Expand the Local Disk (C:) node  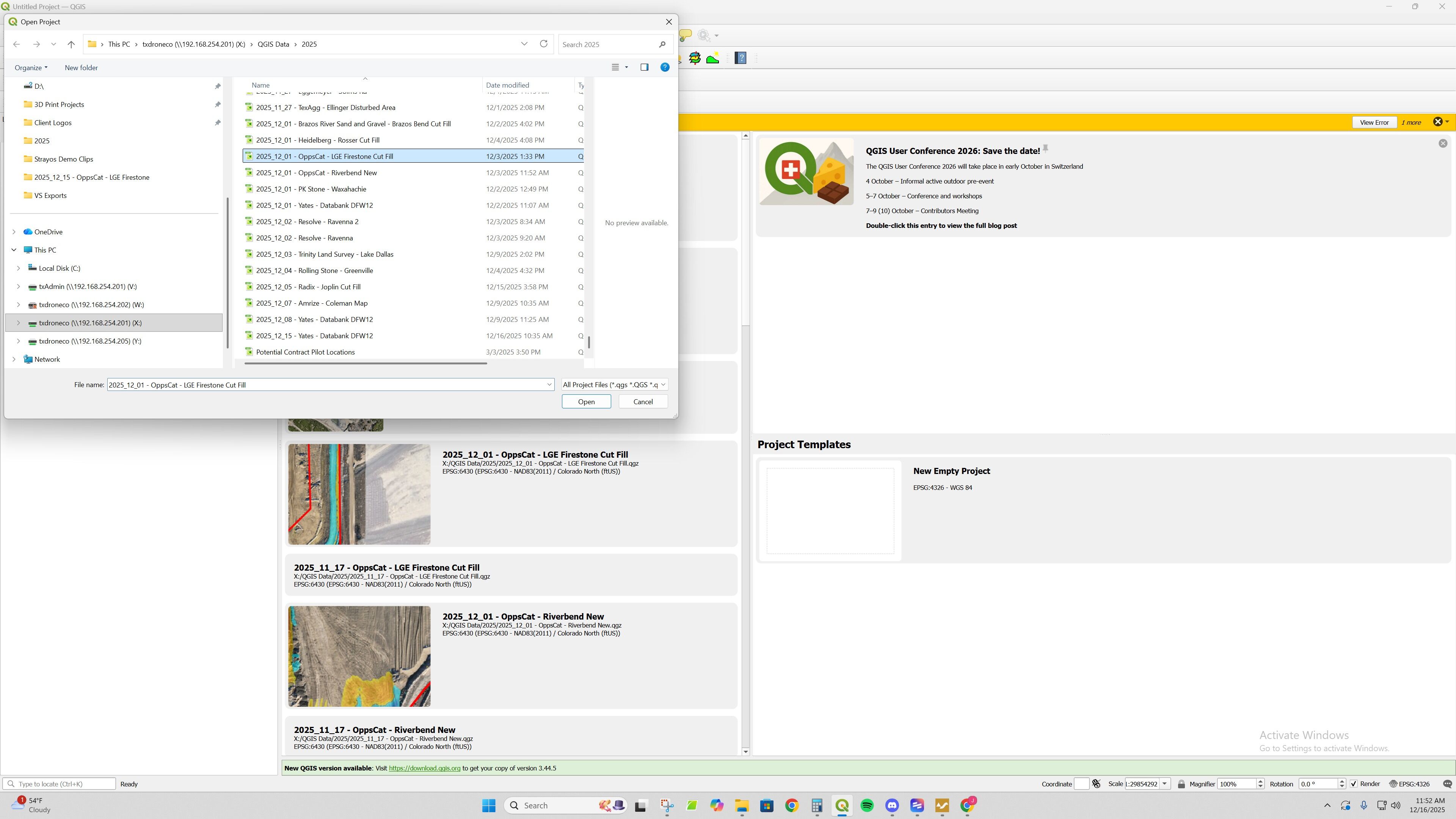[x=19, y=268]
